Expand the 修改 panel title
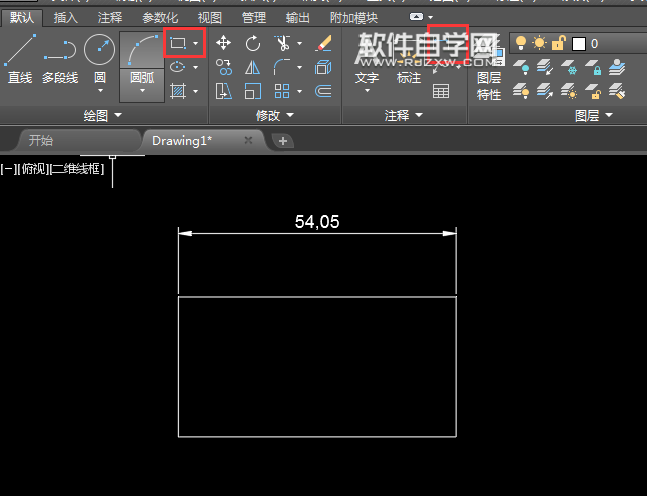 [x=275, y=115]
